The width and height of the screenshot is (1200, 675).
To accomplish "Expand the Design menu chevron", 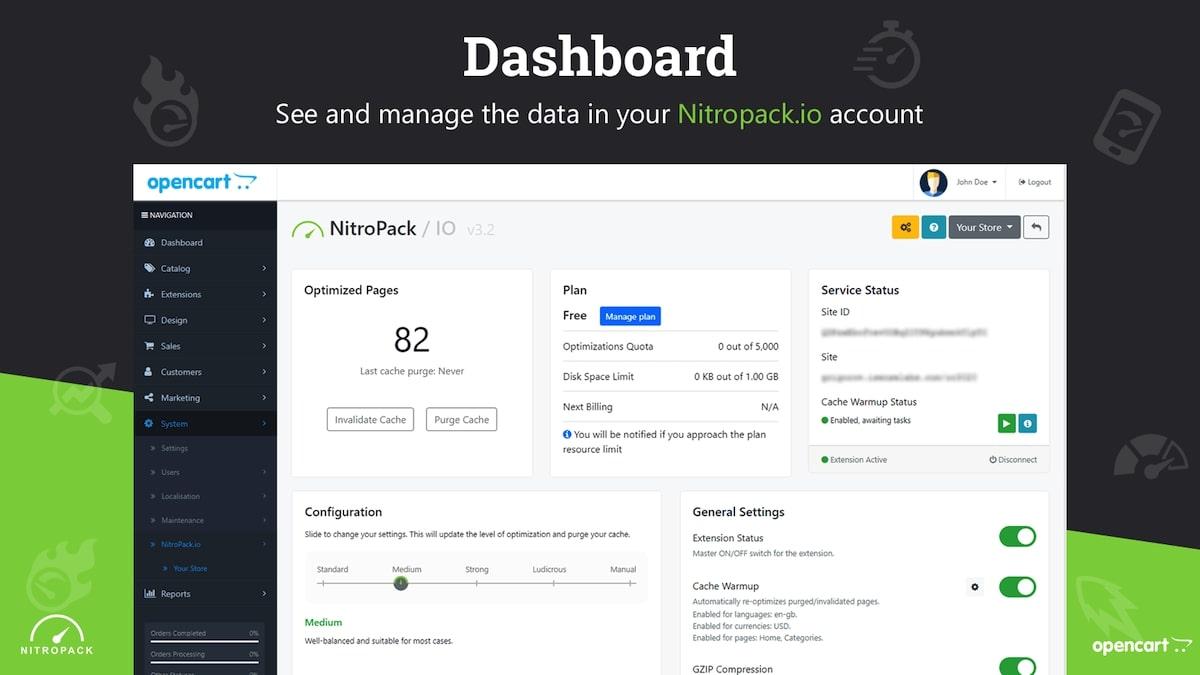I will [264, 320].
